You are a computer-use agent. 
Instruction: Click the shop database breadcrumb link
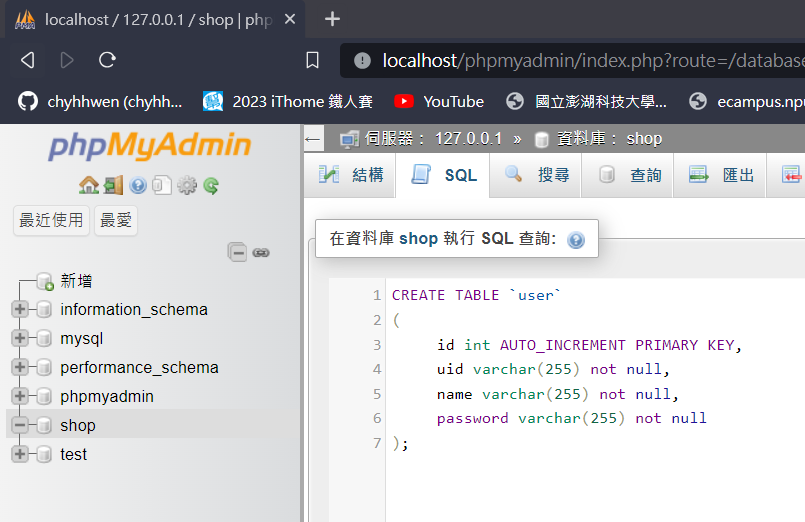coord(644,139)
